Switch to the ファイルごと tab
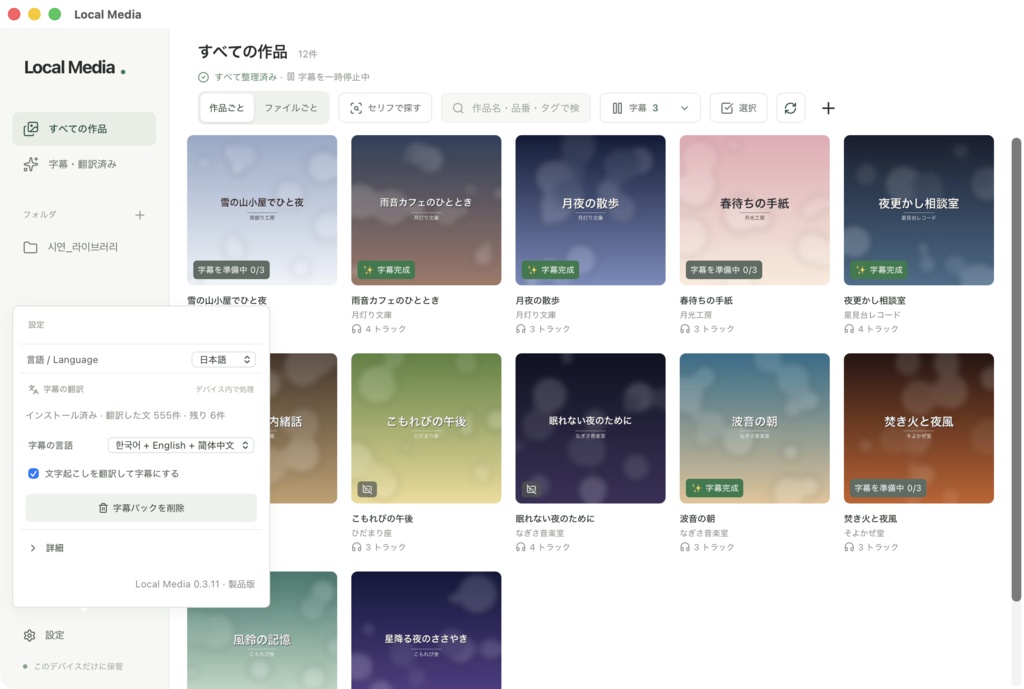This screenshot has width=1024, height=689. tap(291, 108)
